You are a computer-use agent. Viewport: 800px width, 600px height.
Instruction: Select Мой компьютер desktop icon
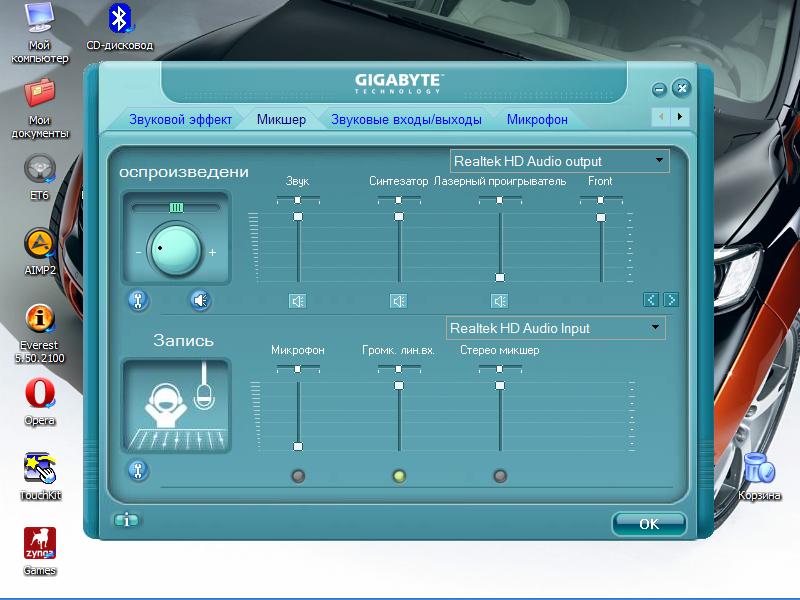pyautogui.click(x=40, y=33)
